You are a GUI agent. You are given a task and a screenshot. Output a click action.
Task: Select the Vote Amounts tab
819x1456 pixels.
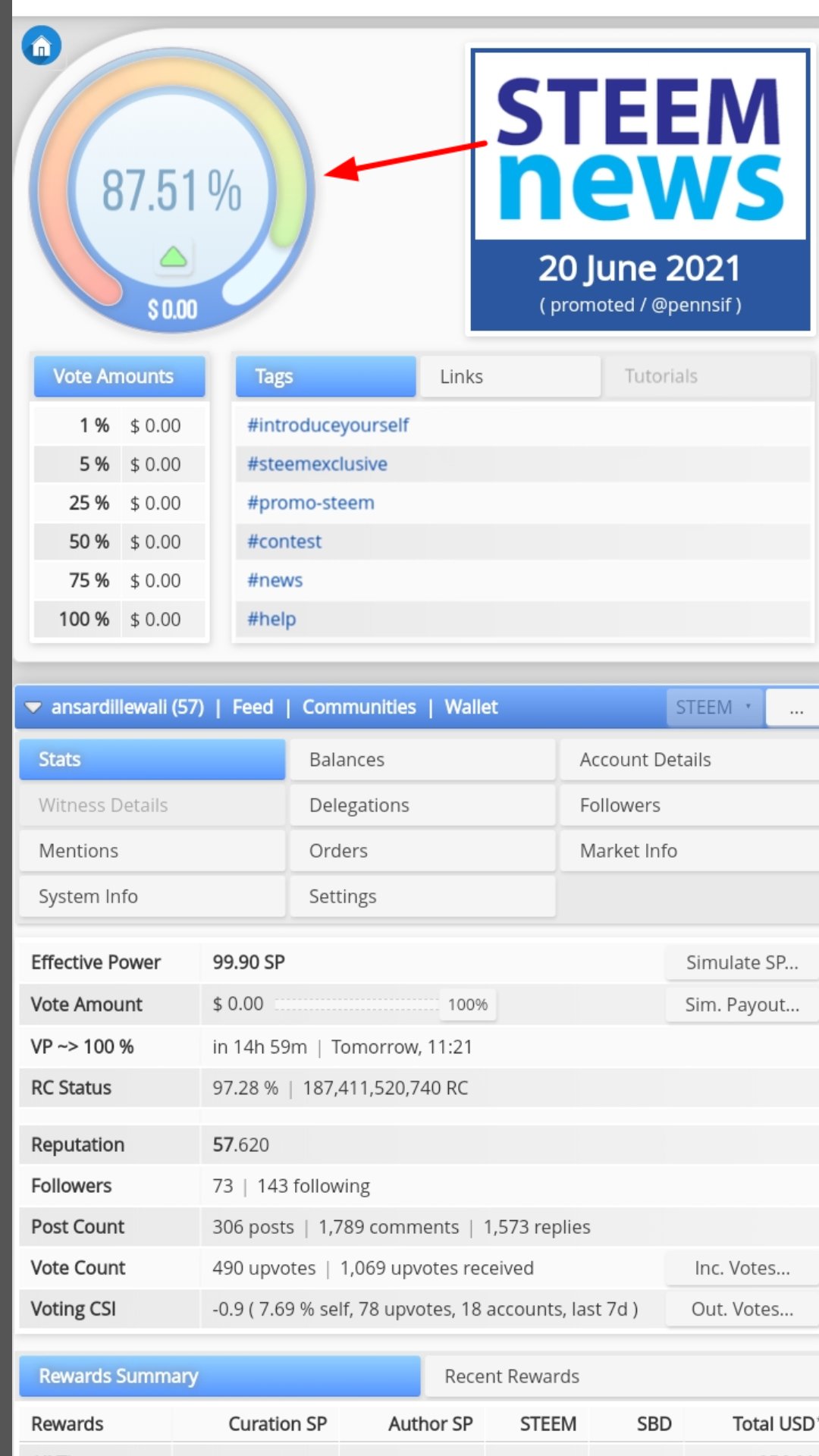[119, 376]
